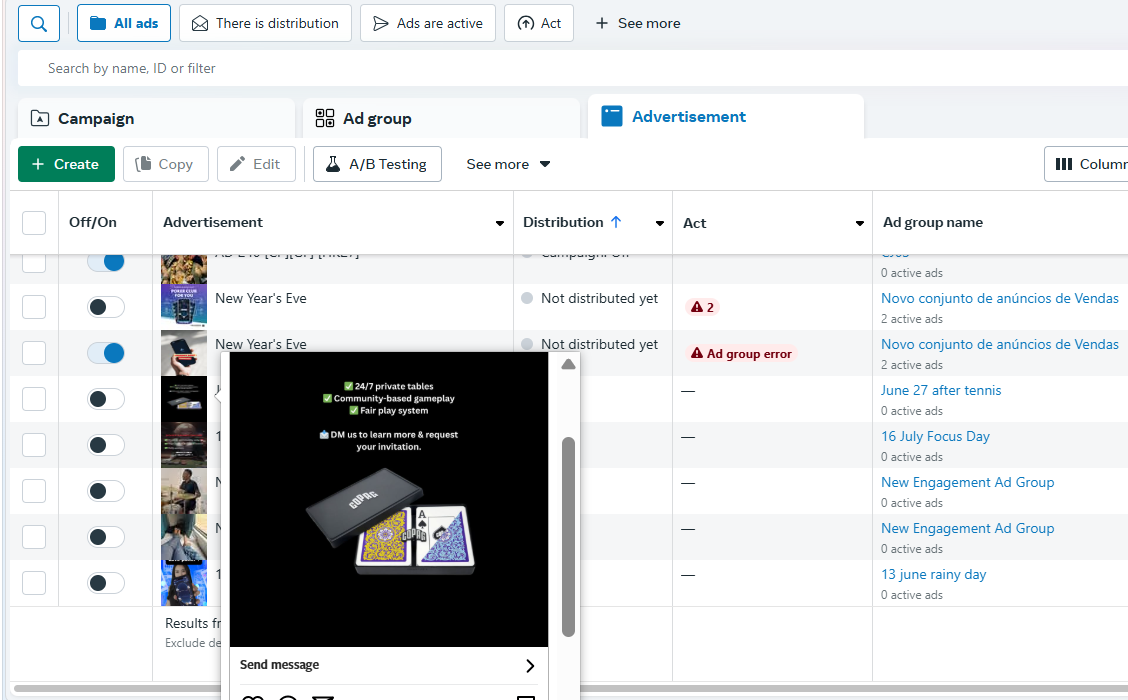Check the 16 July Focus Day row checkbox

(34, 445)
